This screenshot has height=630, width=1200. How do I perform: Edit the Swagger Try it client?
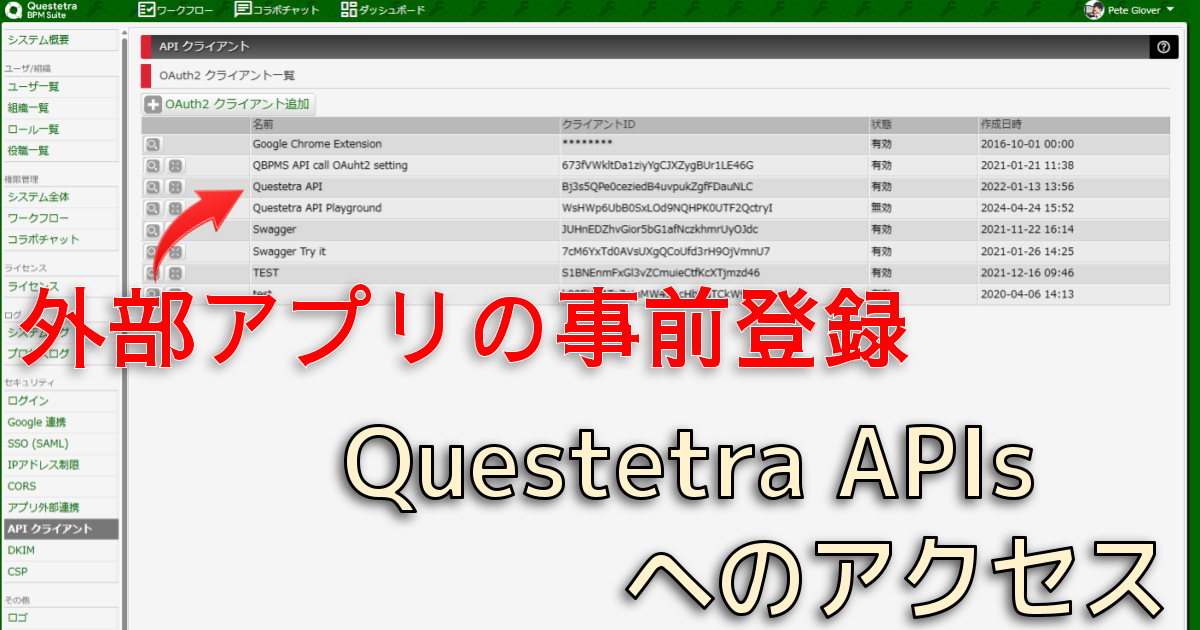[x=176, y=252]
